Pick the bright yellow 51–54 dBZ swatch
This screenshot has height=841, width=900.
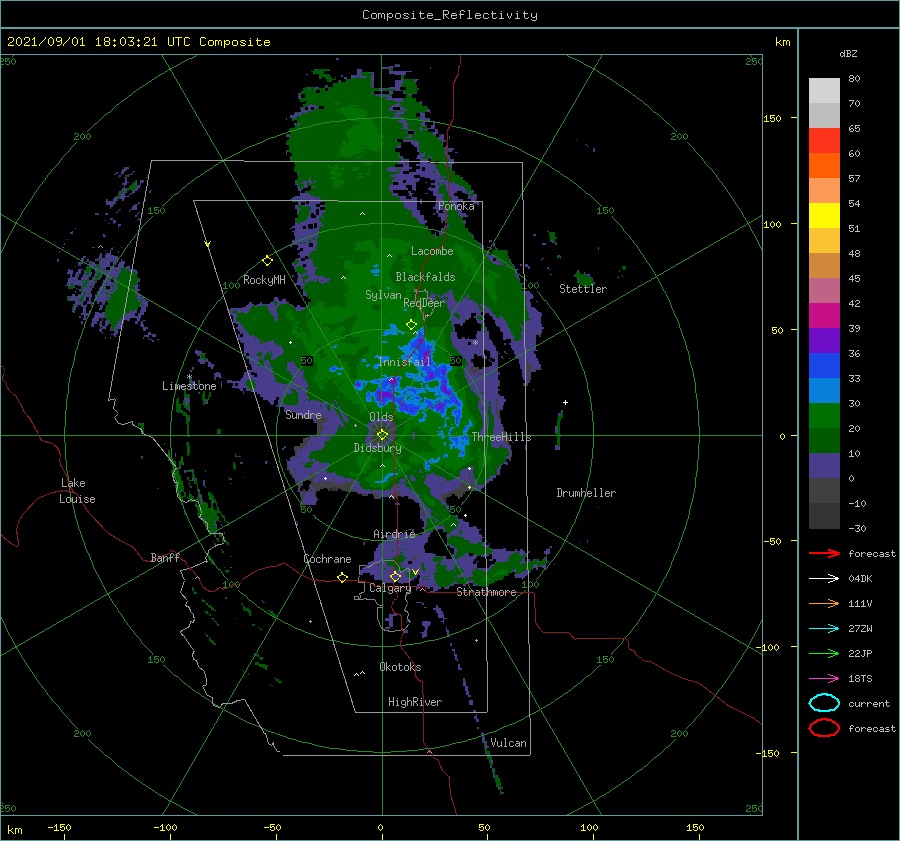point(824,216)
